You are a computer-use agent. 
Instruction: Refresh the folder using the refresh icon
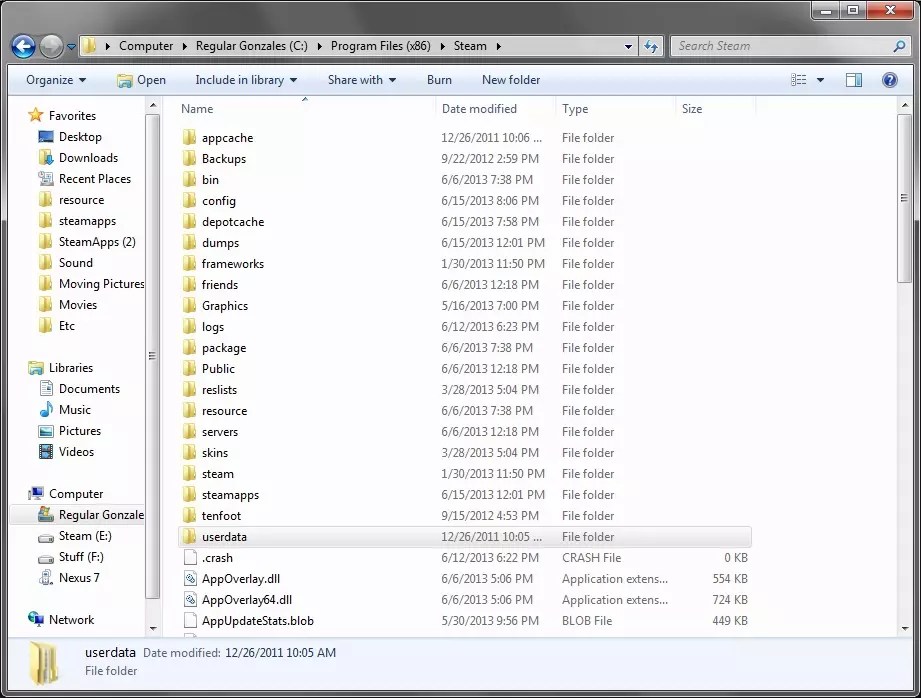(651, 46)
